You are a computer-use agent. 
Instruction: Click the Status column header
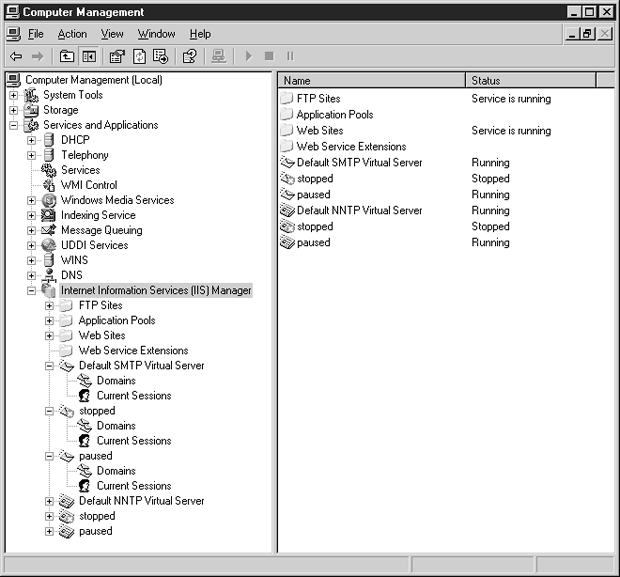click(530, 80)
